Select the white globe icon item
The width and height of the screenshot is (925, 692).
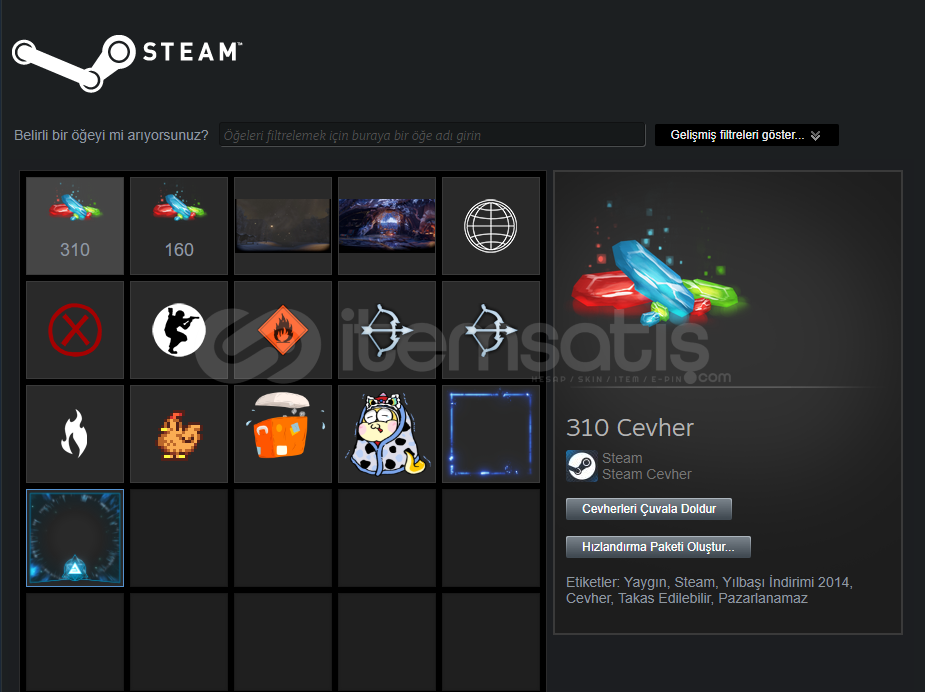(x=491, y=226)
